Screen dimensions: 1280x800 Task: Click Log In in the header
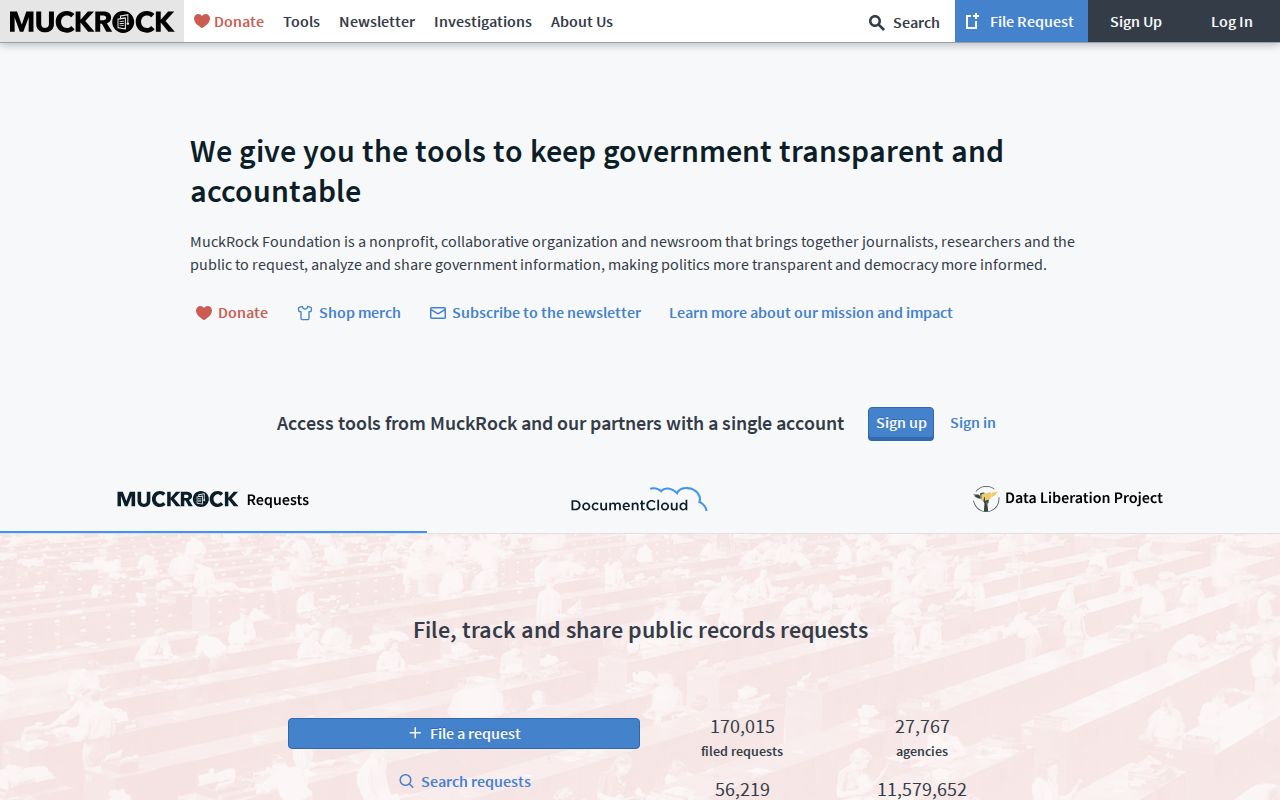click(1231, 22)
